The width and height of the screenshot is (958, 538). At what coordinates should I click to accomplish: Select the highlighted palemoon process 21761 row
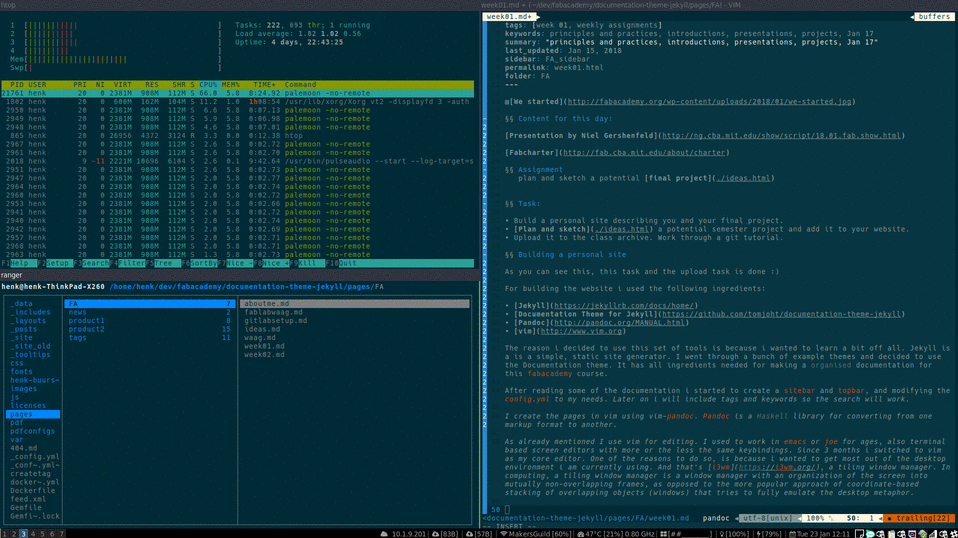tap(237, 93)
